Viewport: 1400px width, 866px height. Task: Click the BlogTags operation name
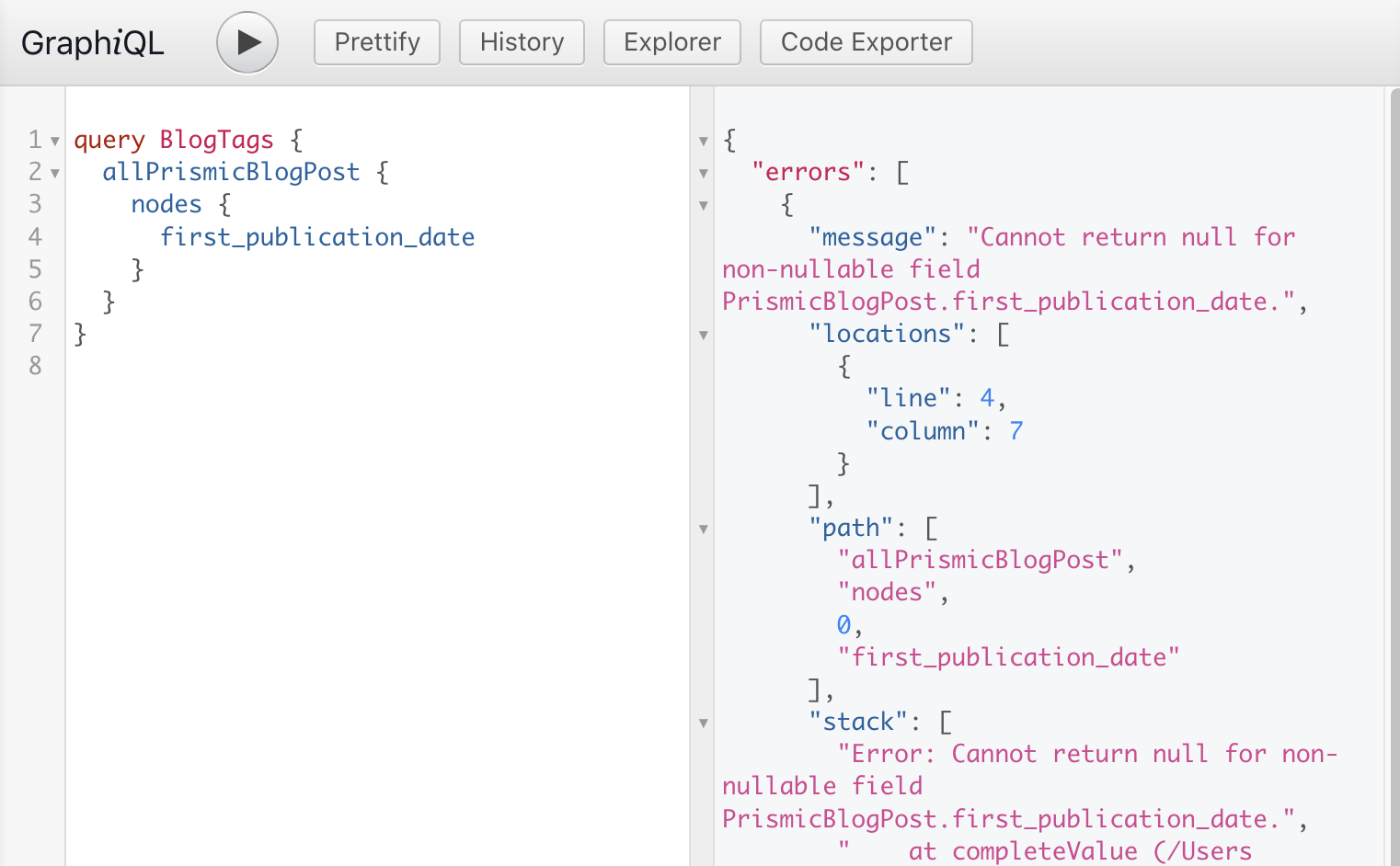tap(217, 140)
